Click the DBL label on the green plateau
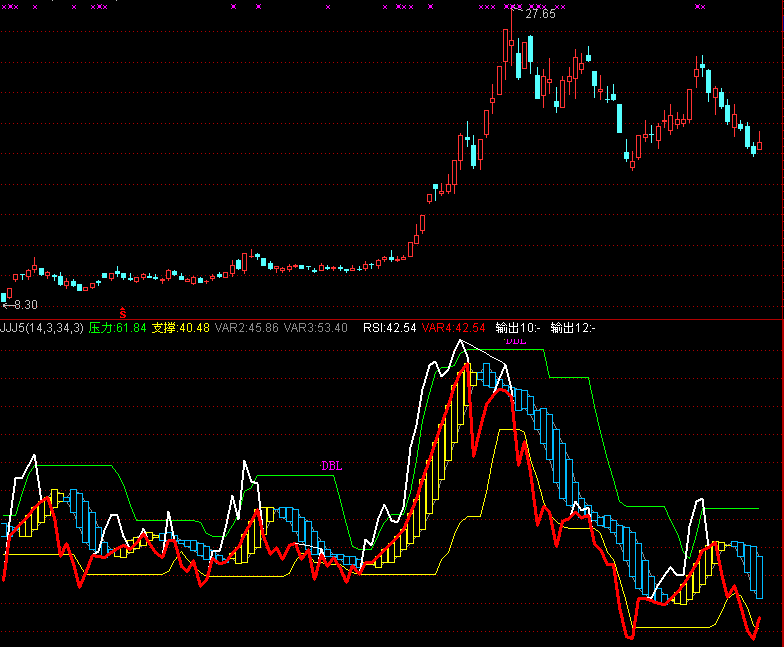 pos(330,466)
